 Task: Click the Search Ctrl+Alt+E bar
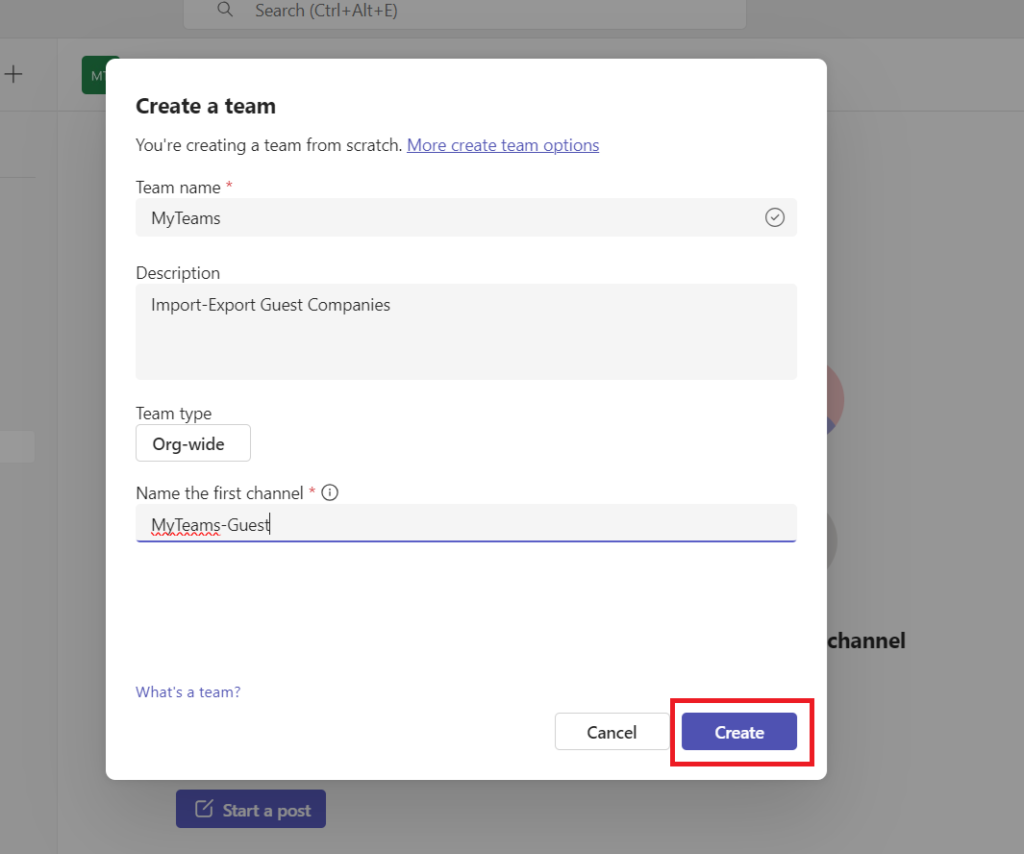[465, 12]
